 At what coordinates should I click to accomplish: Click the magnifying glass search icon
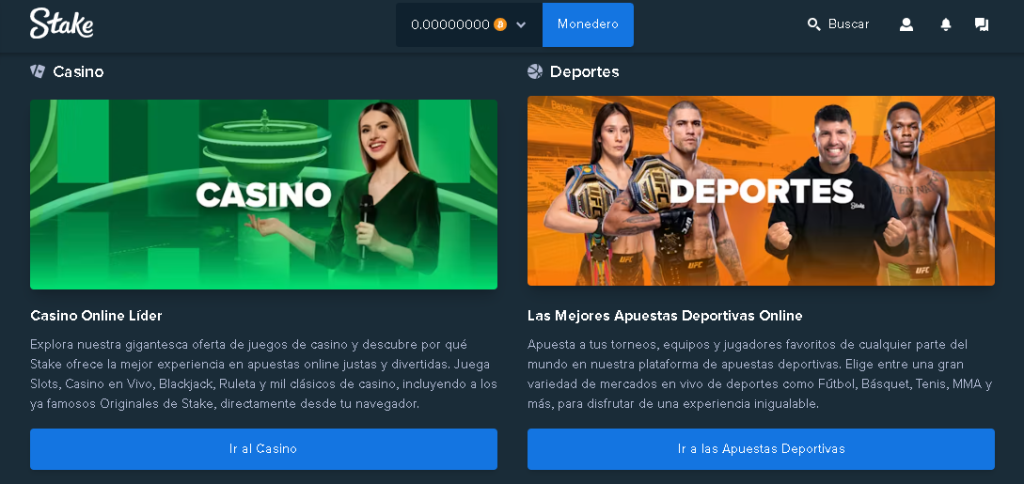[x=814, y=25]
